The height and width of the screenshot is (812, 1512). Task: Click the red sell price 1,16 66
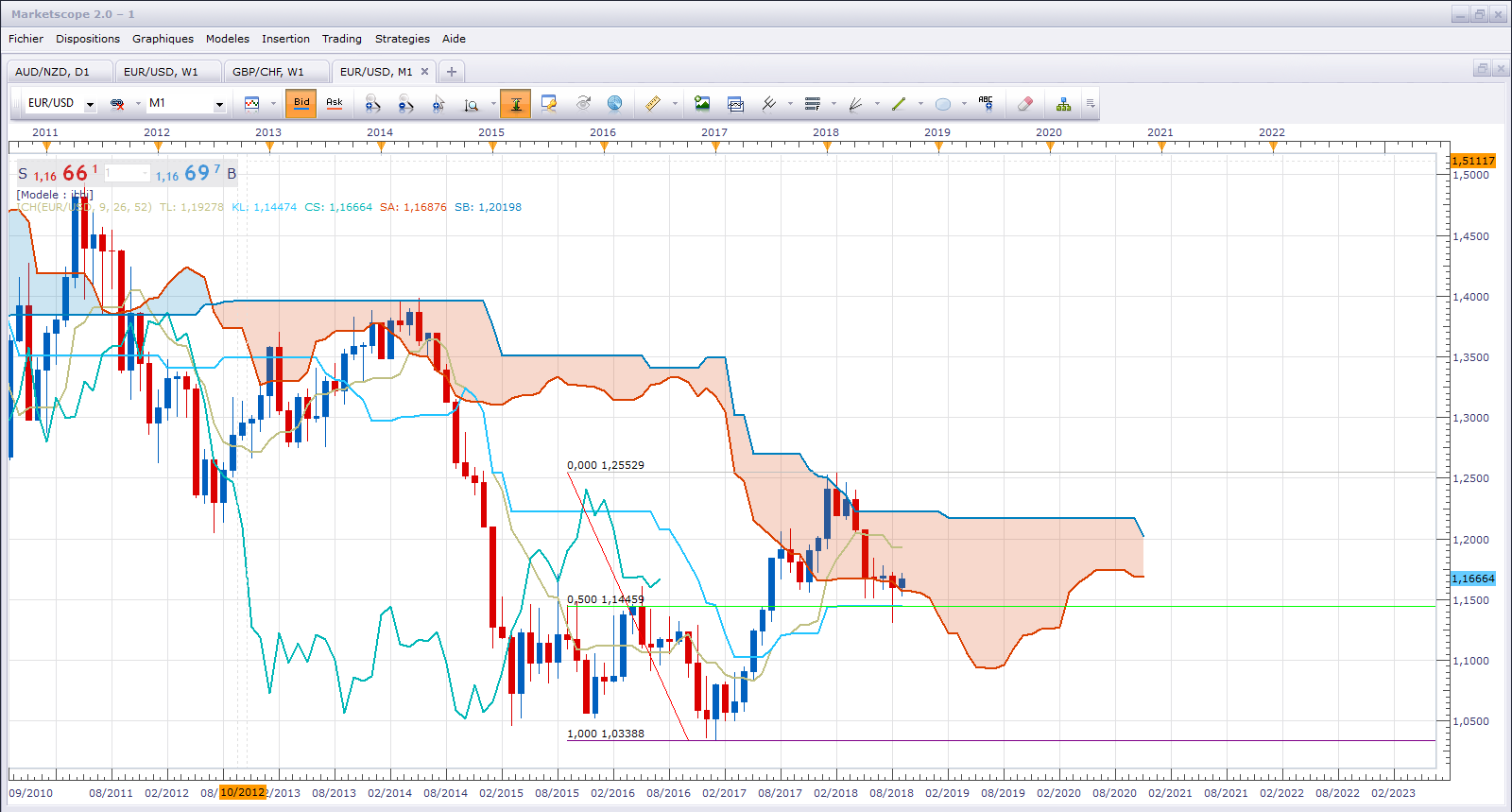(x=66, y=173)
